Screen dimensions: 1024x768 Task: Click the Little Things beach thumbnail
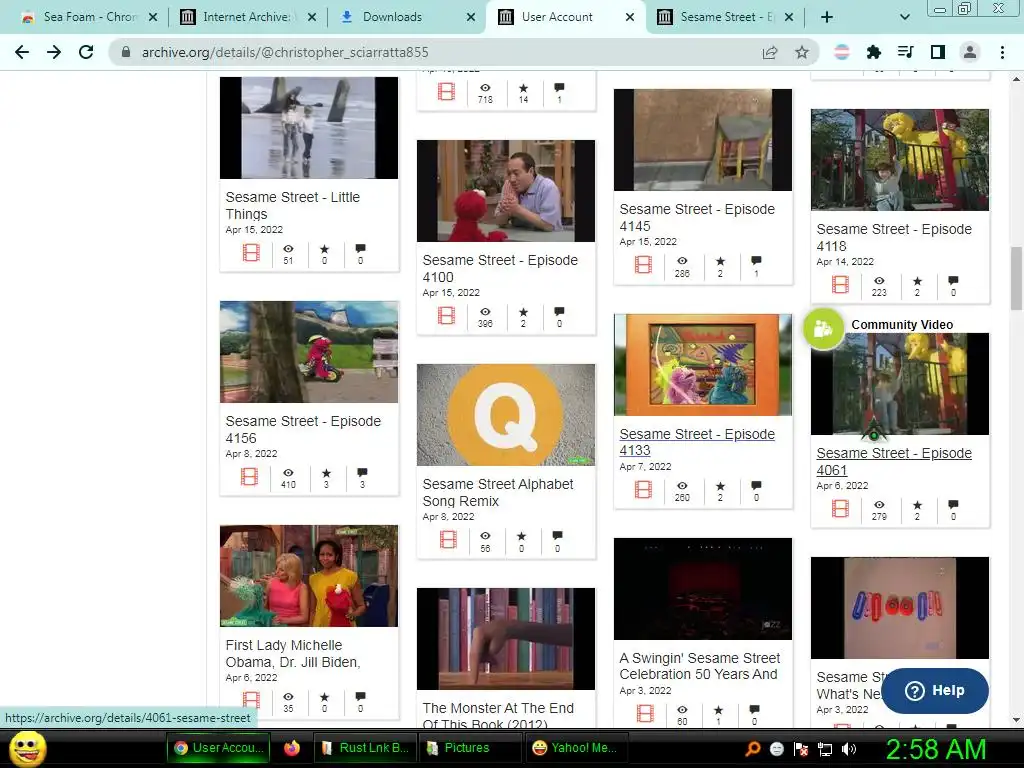click(309, 128)
